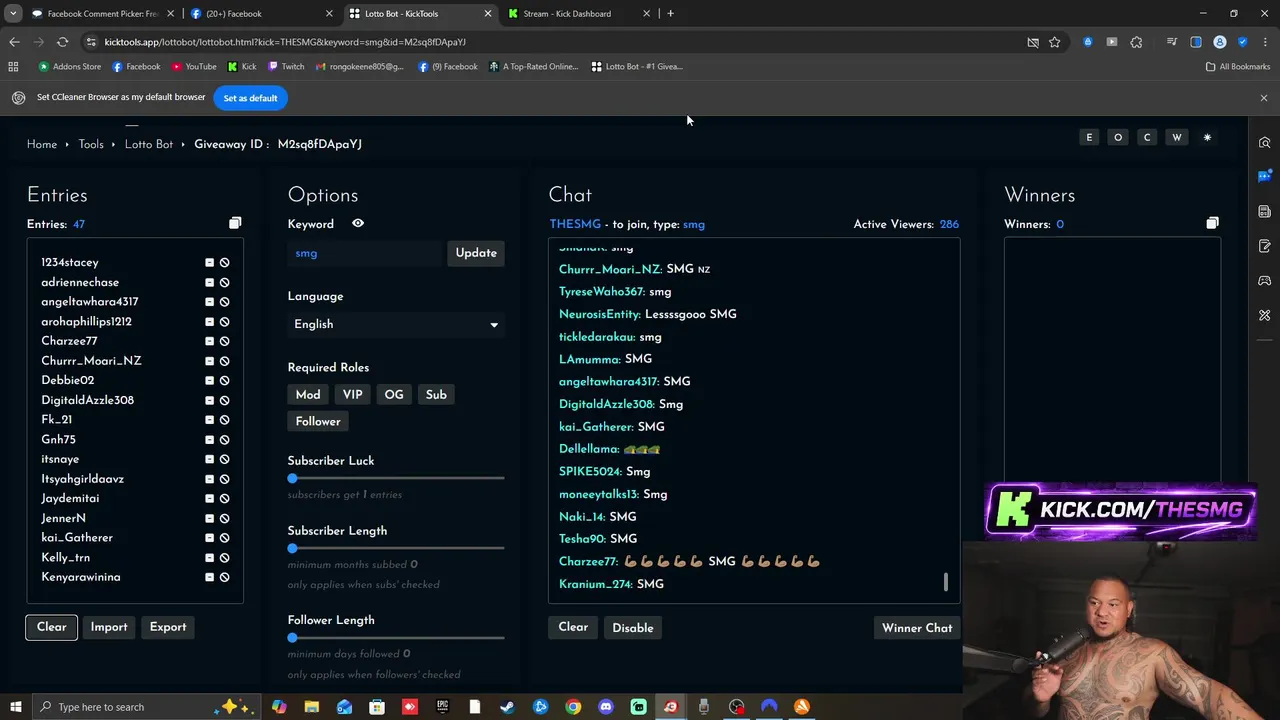Open a new browser tab
The width and height of the screenshot is (1280, 720).
(670, 14)
